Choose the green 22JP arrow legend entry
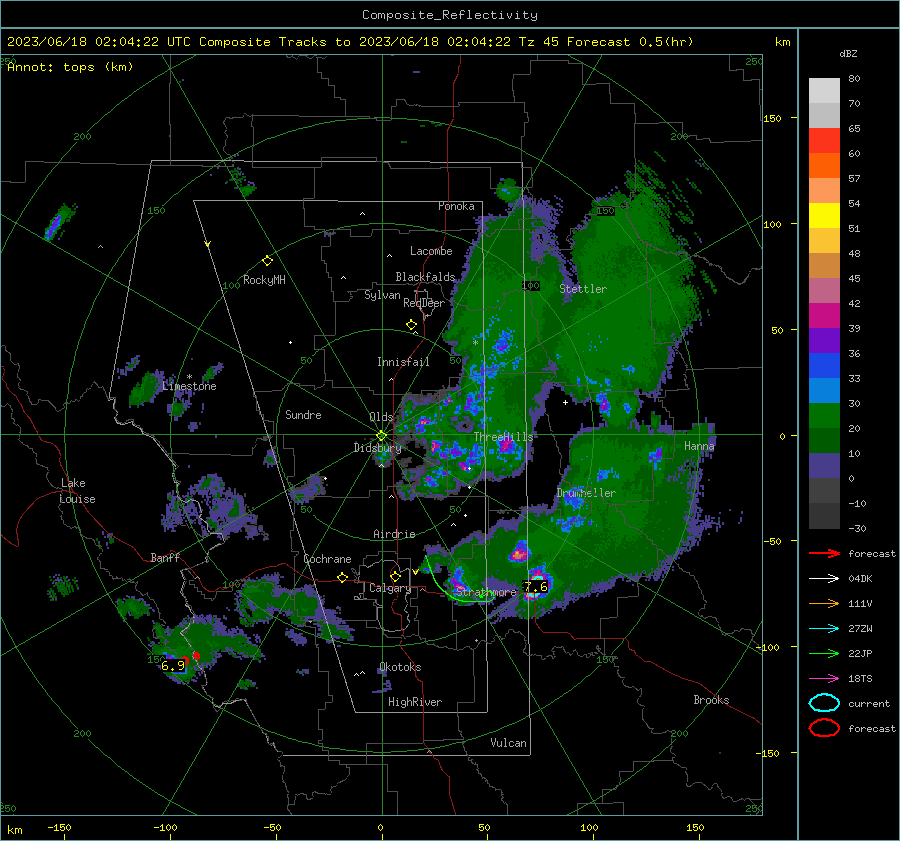 click(824, 653)
